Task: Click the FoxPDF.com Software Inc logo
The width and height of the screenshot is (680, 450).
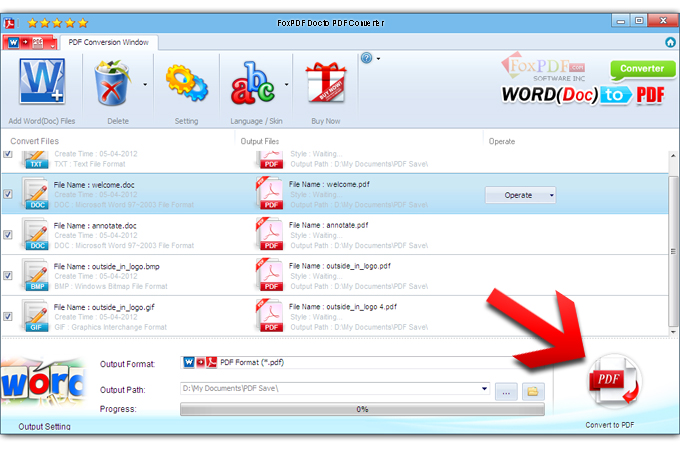Action: 544,68
